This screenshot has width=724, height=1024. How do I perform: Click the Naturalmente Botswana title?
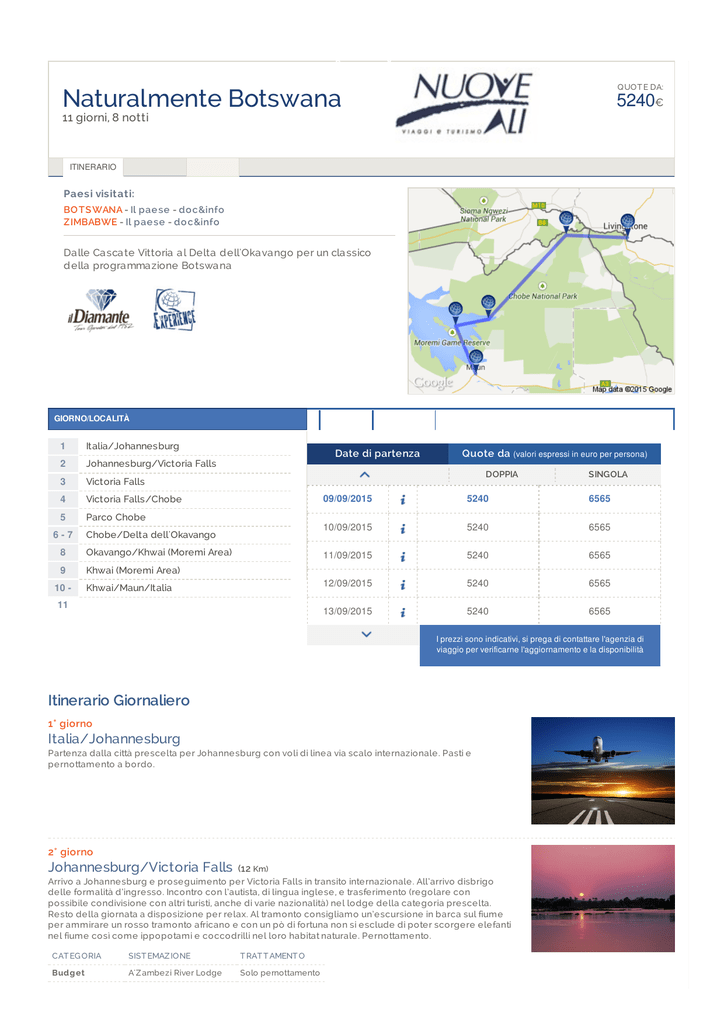point(202,99)
